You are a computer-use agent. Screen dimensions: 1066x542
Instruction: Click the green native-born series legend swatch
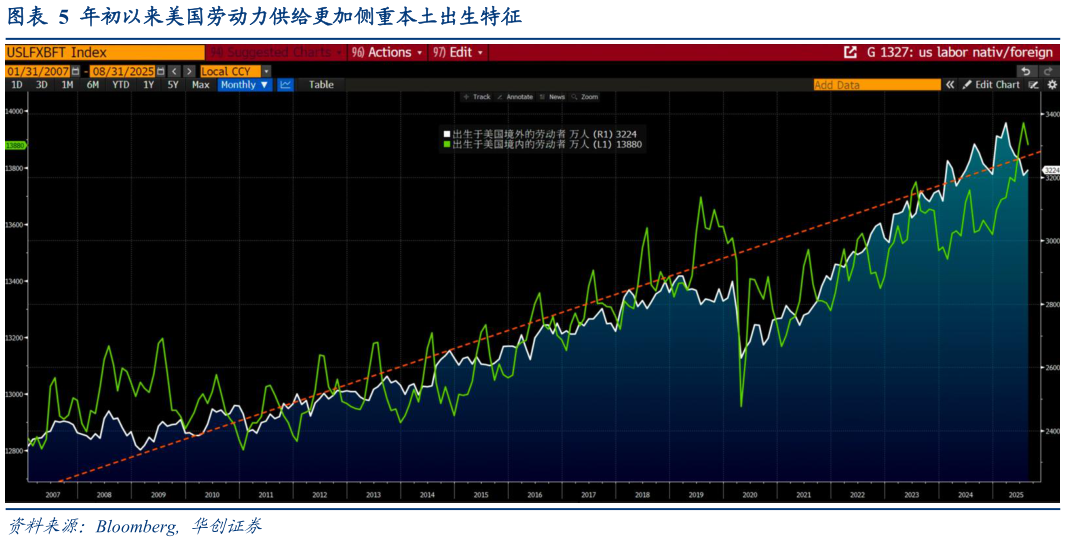point(447,145)
